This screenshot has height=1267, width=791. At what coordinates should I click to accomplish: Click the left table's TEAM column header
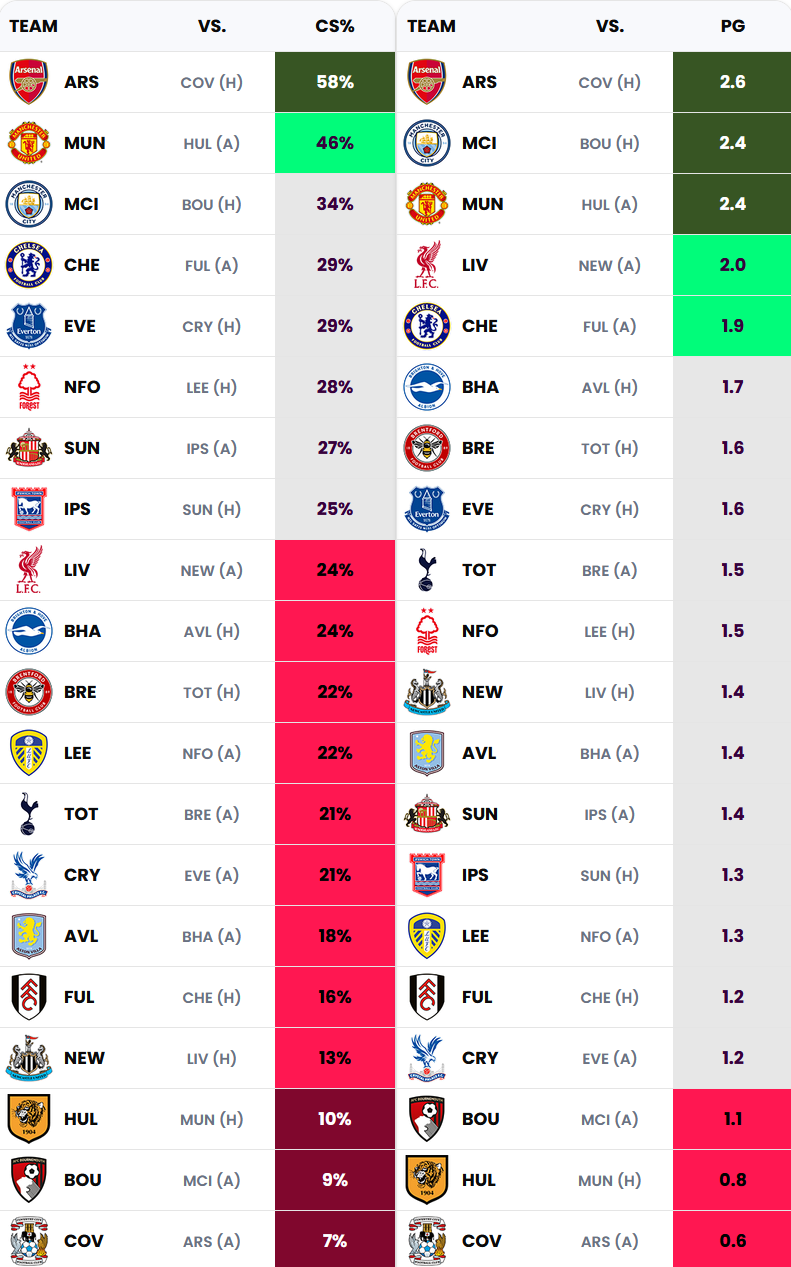coord(34,26)
